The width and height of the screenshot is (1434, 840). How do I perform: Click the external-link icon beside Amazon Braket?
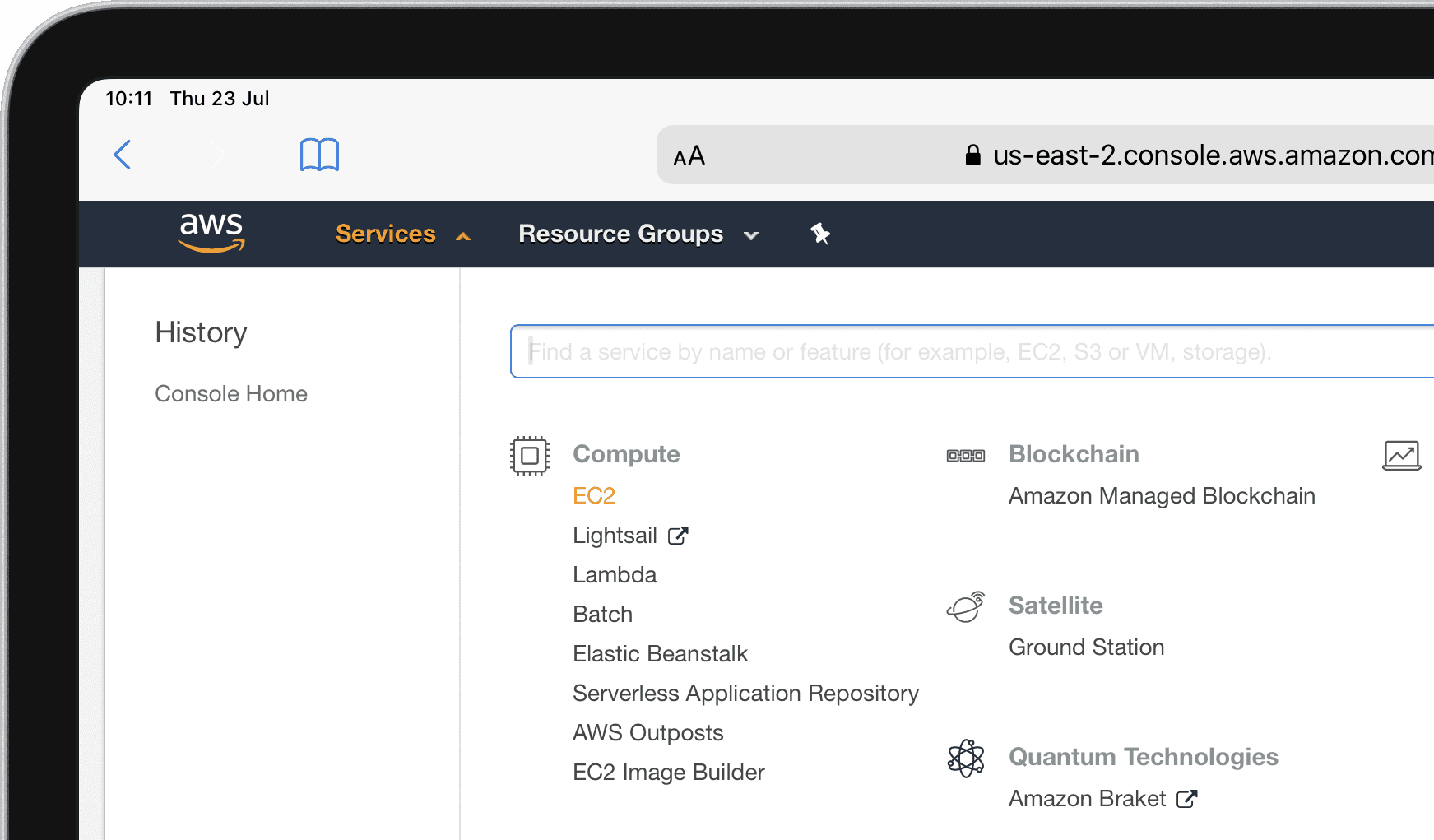click(x=1186, y=799)
